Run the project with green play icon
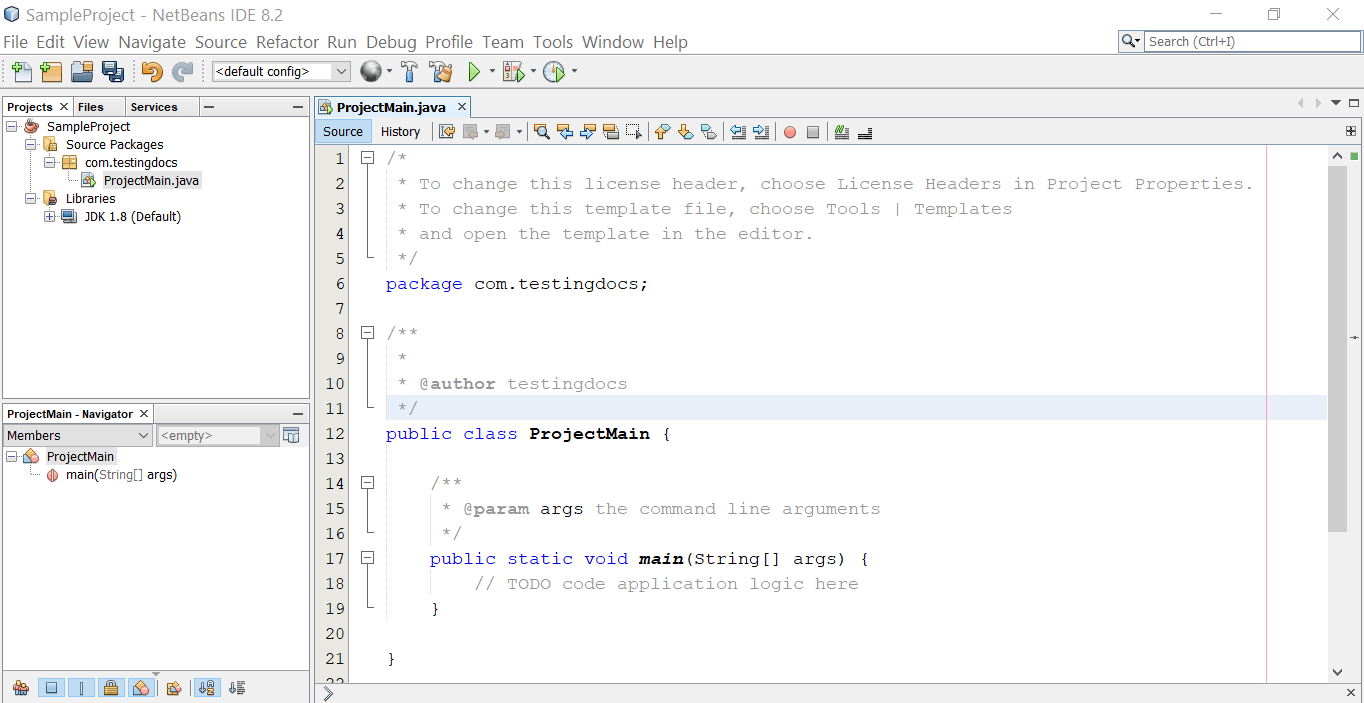1364x703 pixels. [474, 71]
